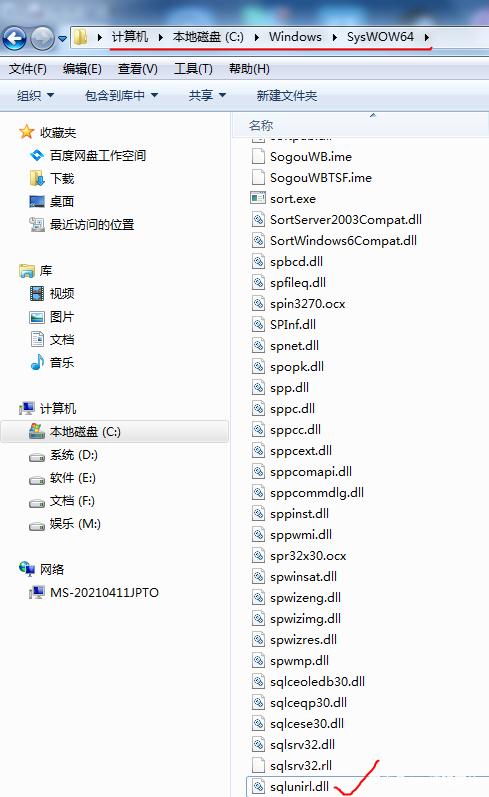Expand 包含到库中 dropdown
Viewport: 489px width, 797px height.
[x=121, y=96]
